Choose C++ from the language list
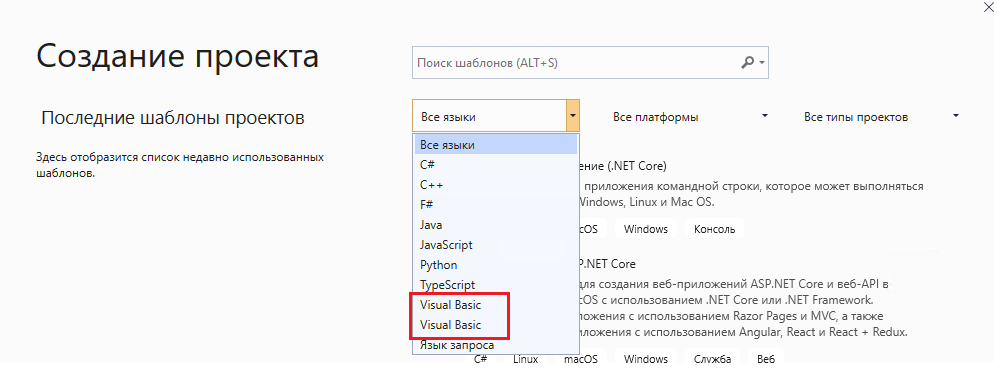 (496, 185)
